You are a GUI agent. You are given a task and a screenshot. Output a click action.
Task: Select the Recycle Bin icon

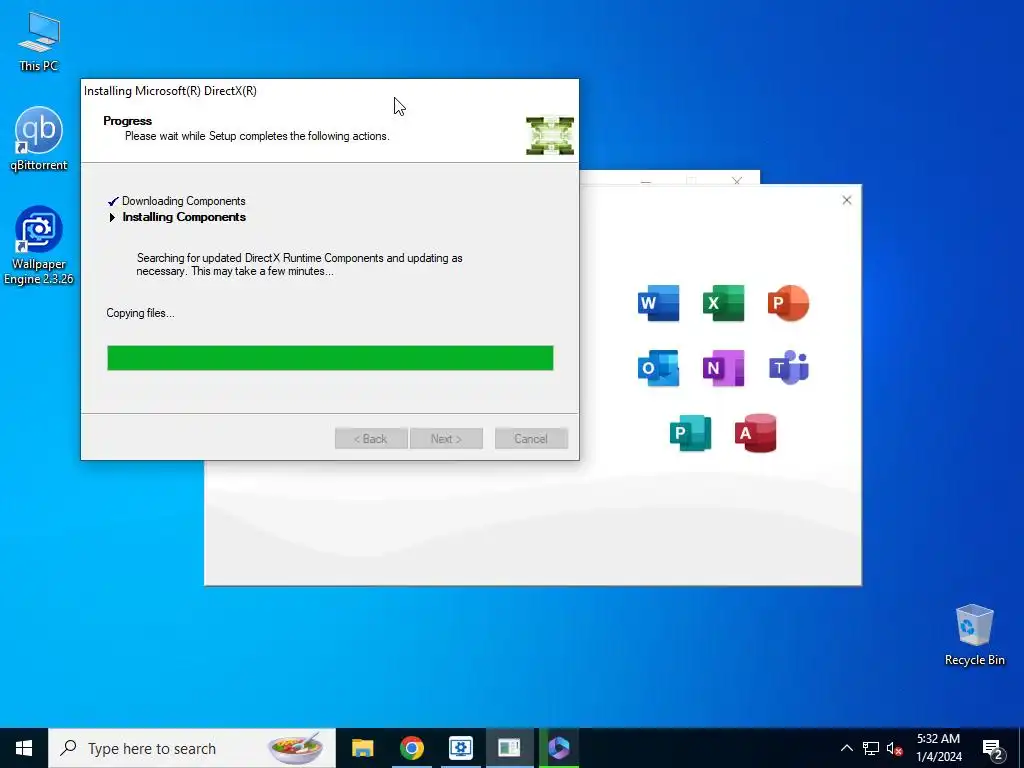coord(974,634)
